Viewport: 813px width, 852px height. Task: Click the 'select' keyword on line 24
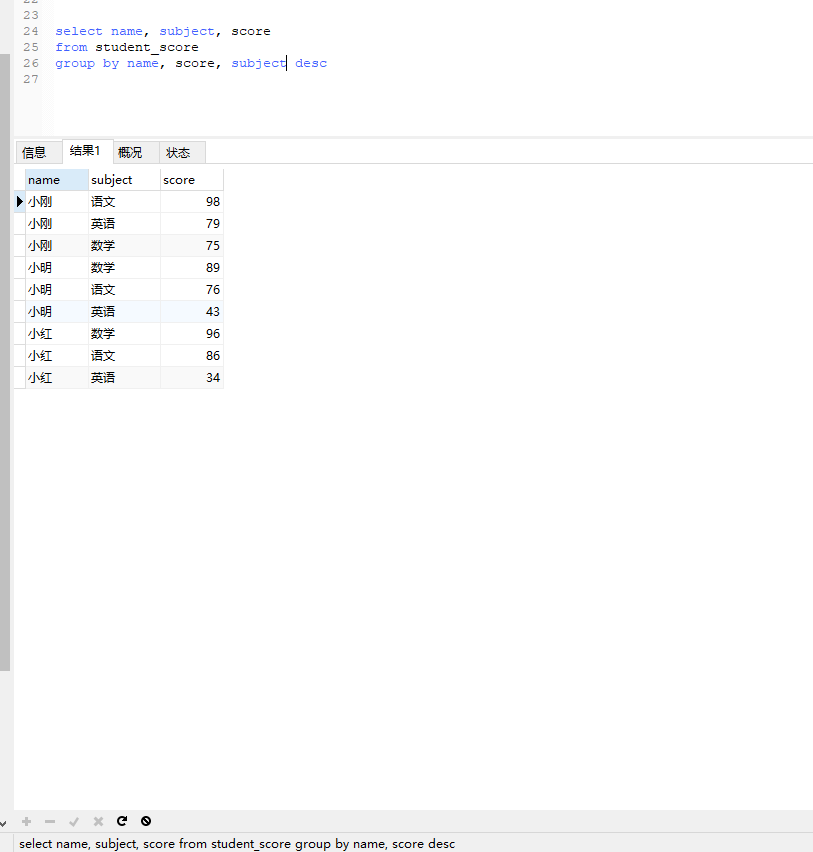coord(79,32)
